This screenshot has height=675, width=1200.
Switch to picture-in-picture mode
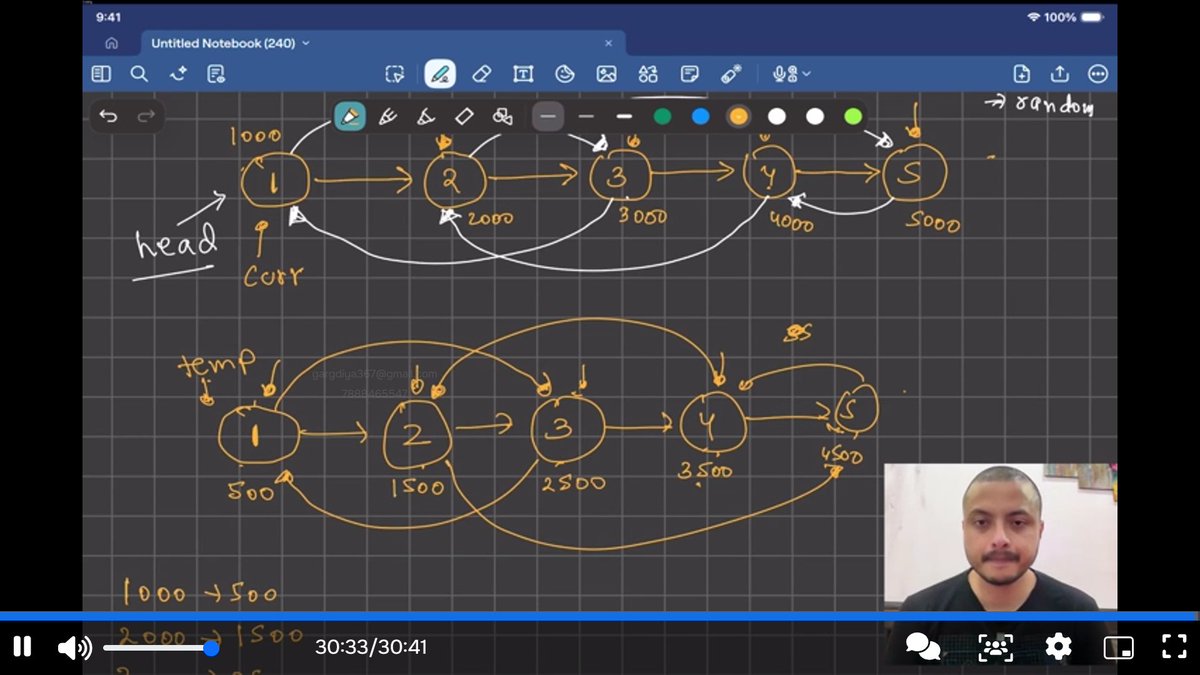click(1119, 647)
